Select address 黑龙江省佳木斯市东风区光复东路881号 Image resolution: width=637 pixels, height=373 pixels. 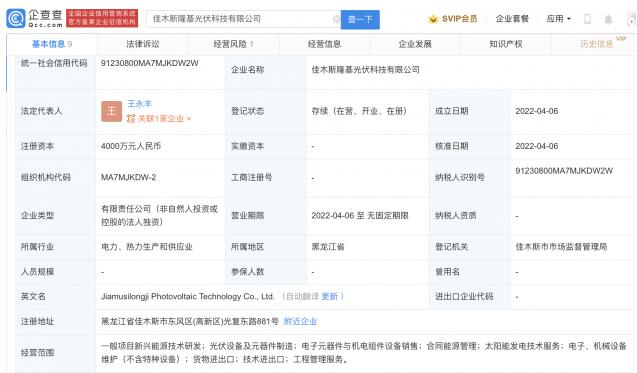(190, 321)
